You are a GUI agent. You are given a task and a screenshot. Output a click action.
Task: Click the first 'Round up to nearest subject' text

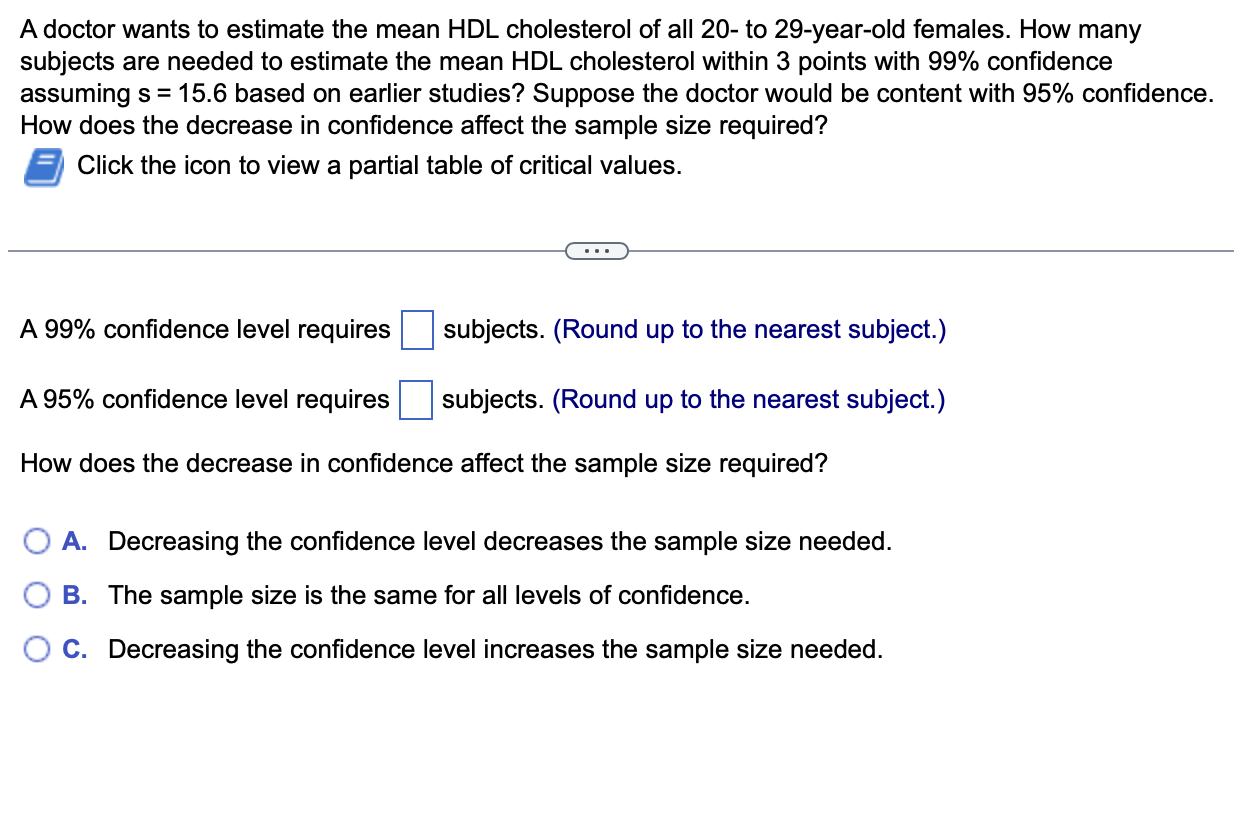coord(749,329)
